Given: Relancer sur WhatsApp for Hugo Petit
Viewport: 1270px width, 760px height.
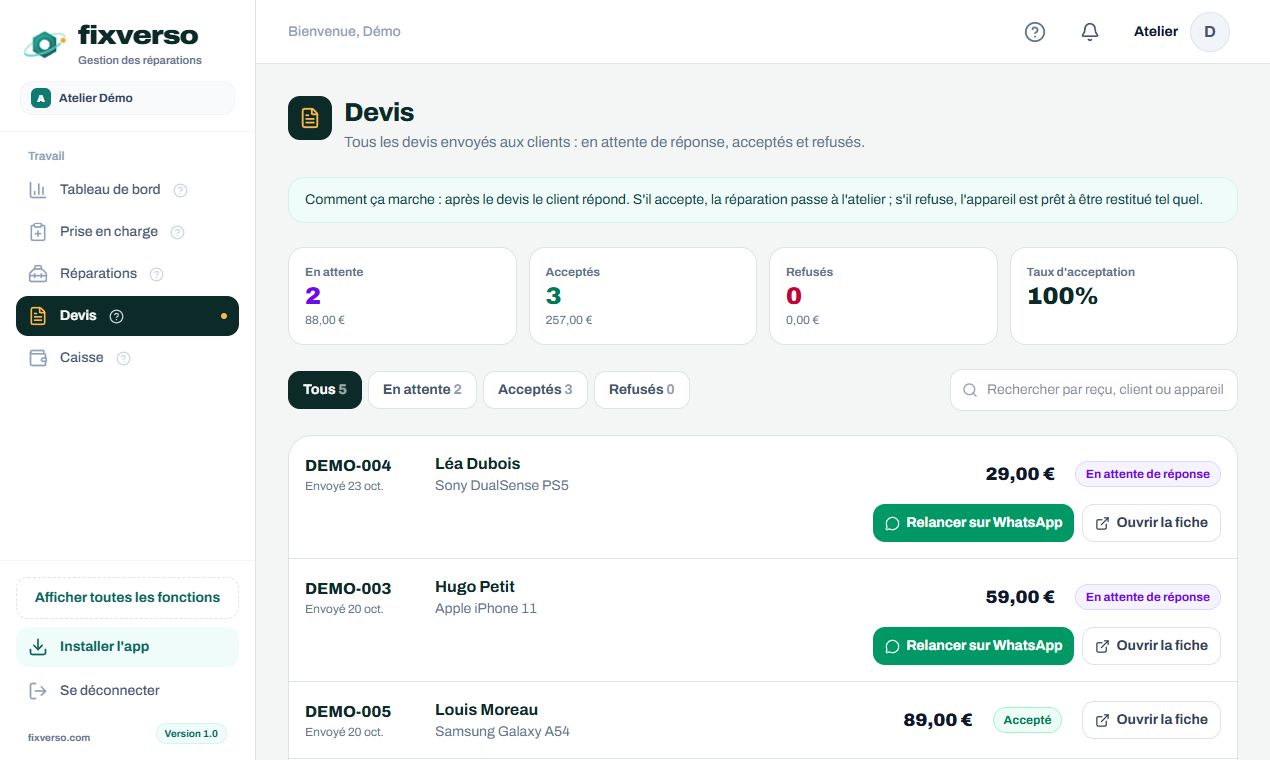Looking at the screenshot, I should (973, 646).
